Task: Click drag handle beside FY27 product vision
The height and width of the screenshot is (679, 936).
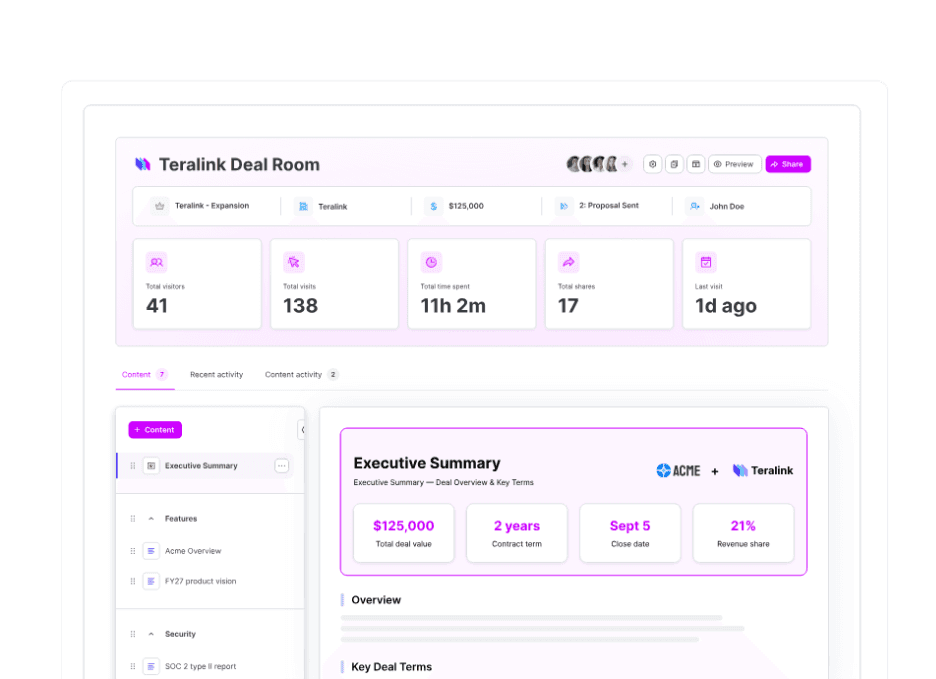Action: 133,581
